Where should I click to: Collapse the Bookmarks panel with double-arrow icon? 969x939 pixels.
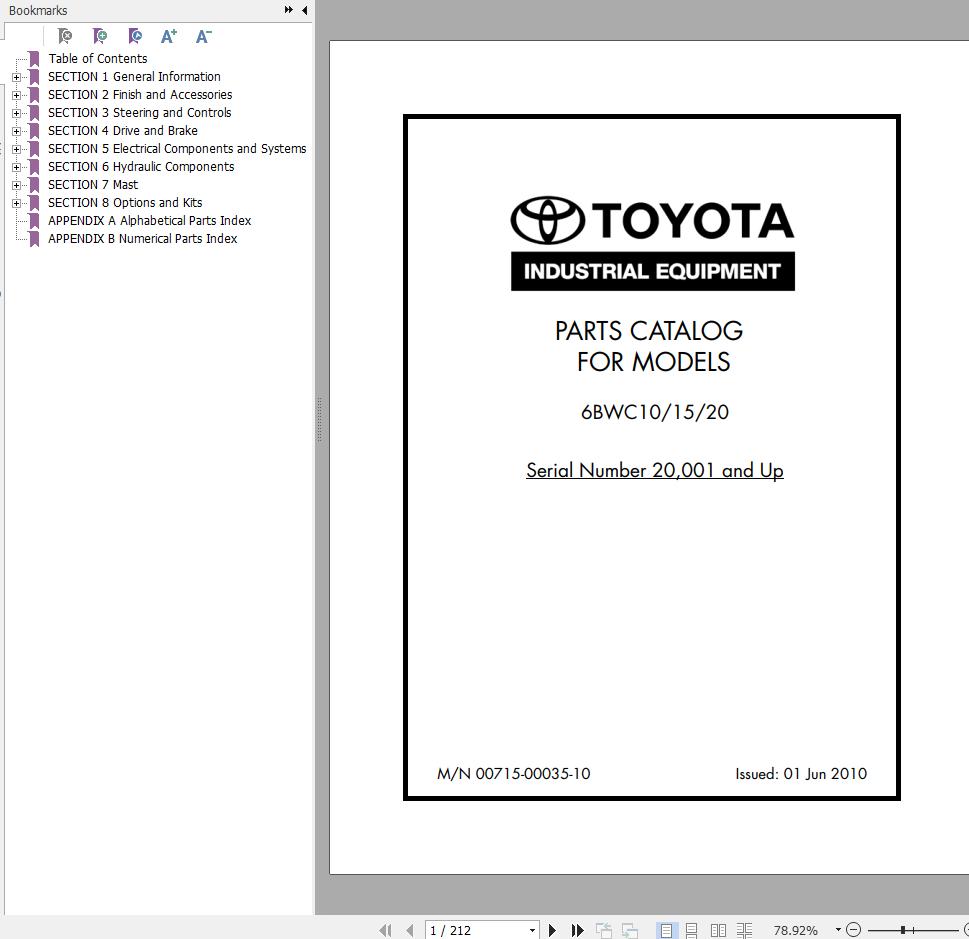click(289, 10)
